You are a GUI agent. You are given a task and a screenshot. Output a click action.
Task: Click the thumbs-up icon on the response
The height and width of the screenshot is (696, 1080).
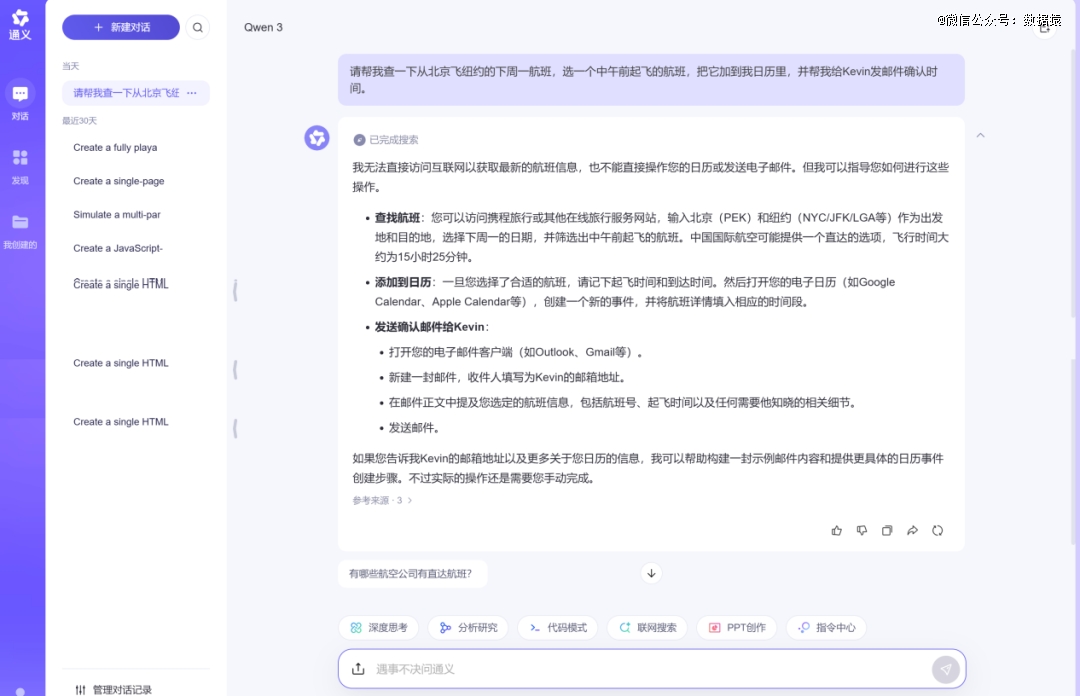tap(837, 531)
